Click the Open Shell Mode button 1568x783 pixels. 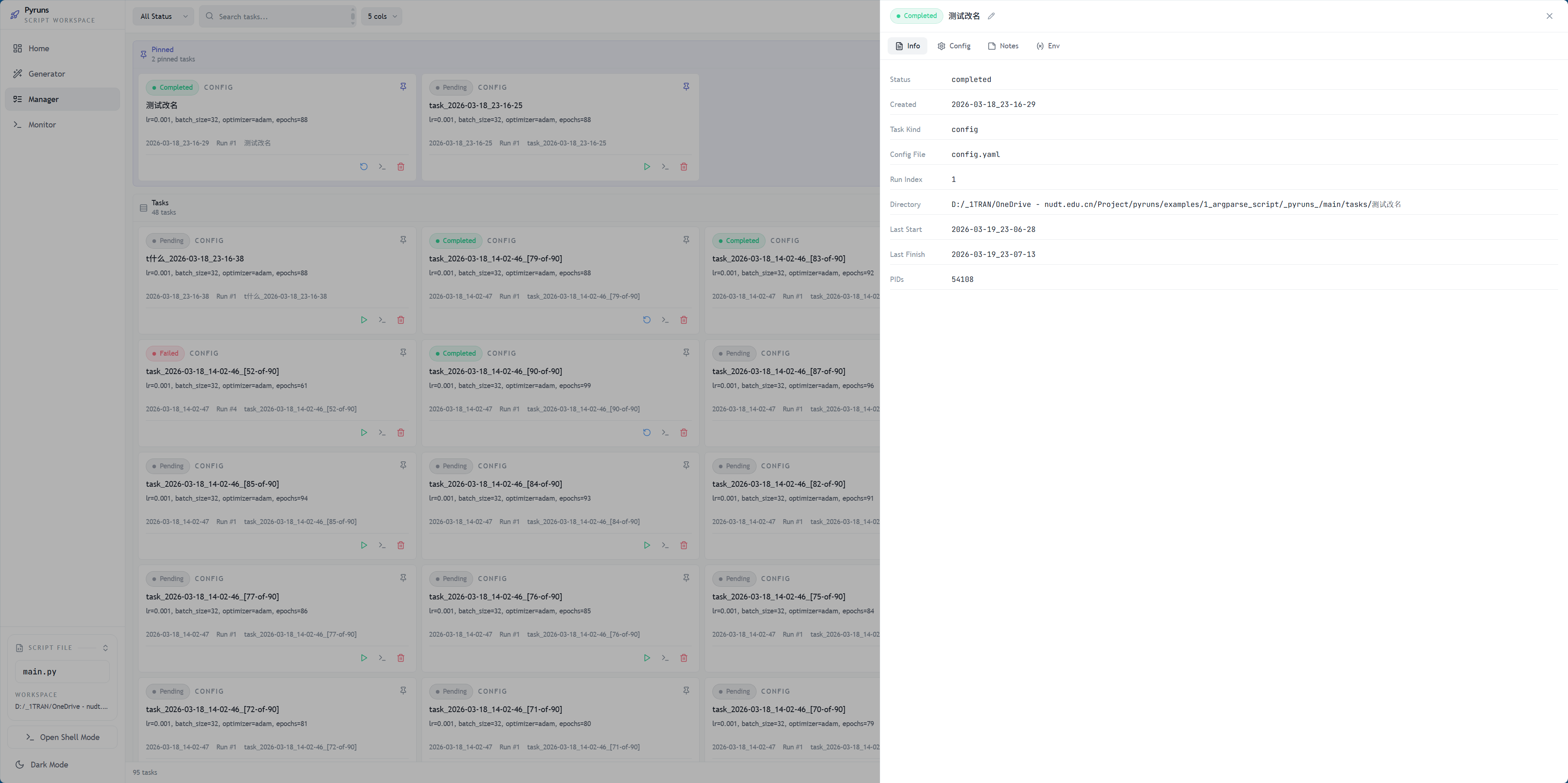point(62,738)
